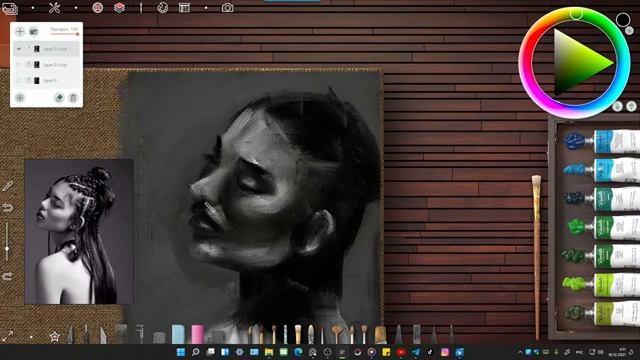Click the eraser icon to clear the layer

[x=59, y=98]
